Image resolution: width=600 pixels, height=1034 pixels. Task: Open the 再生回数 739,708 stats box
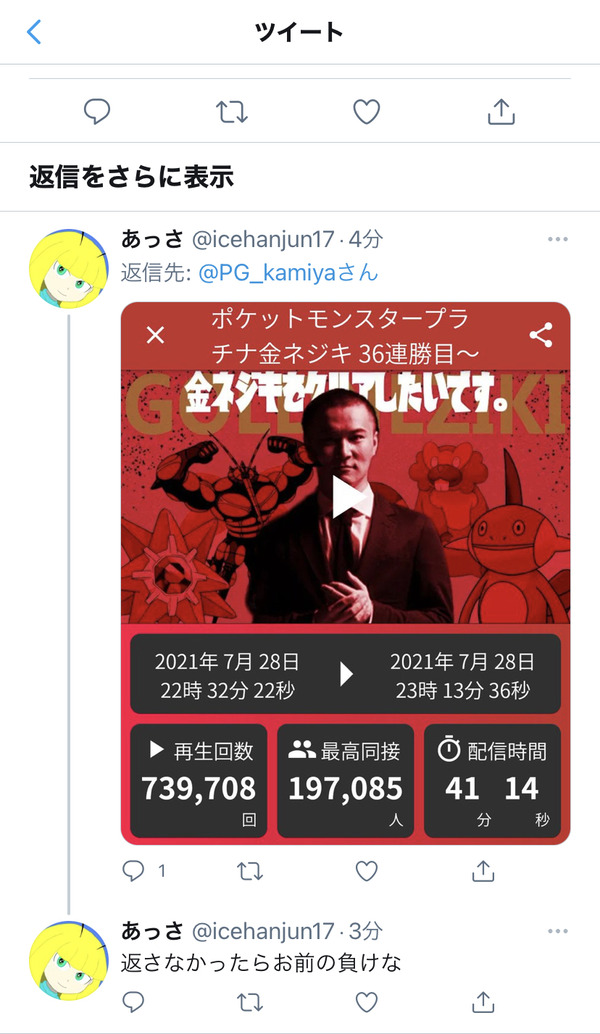[198, 781]
